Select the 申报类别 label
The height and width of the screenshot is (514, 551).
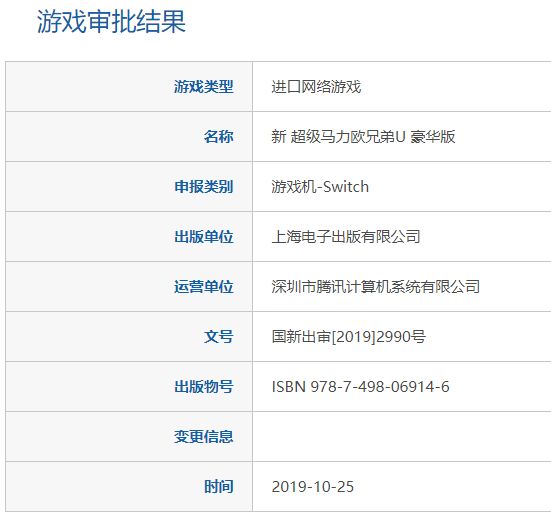pyautogui.click(x=203, y=187)
